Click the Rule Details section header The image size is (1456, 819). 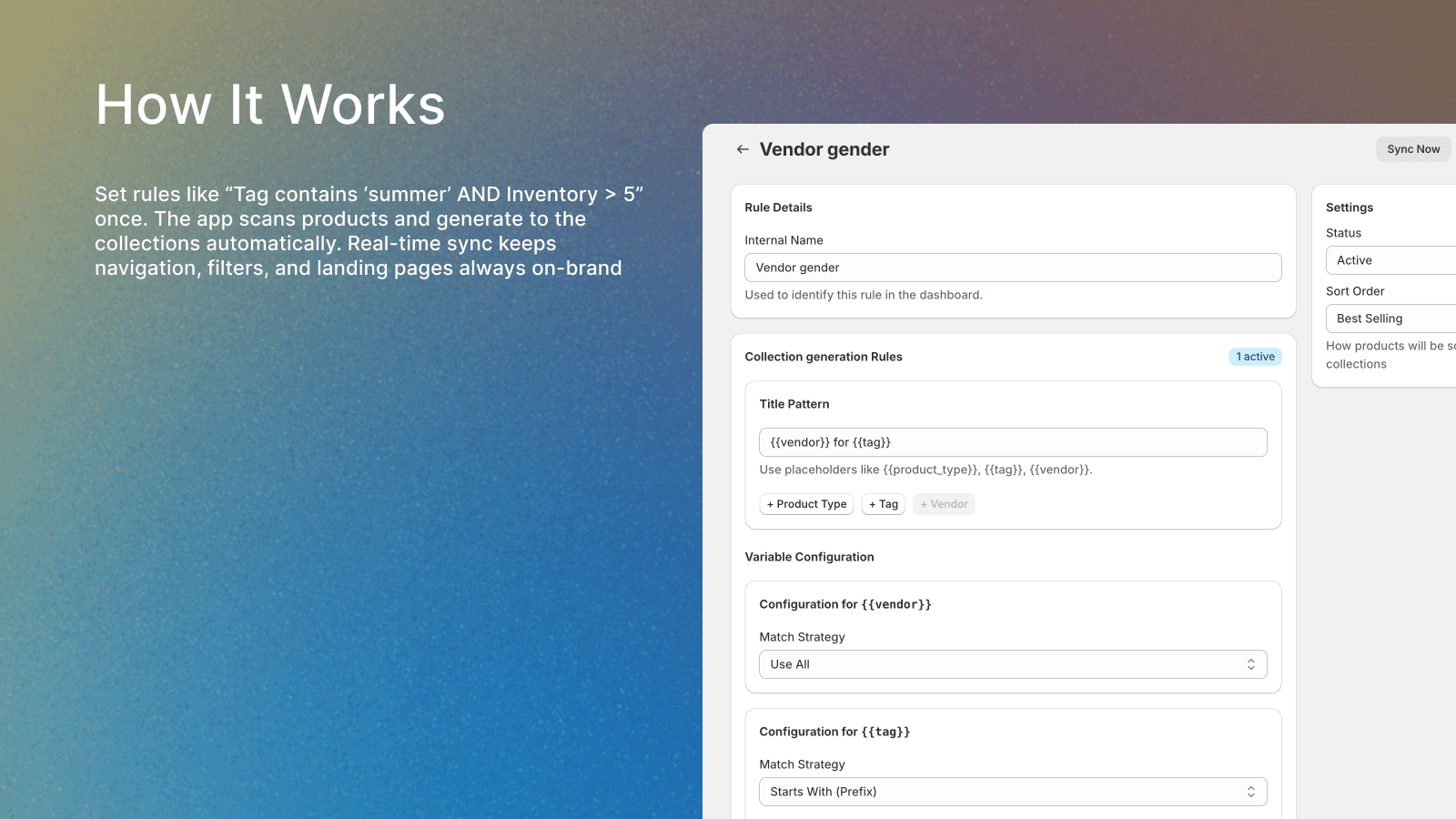pos(778,207)
